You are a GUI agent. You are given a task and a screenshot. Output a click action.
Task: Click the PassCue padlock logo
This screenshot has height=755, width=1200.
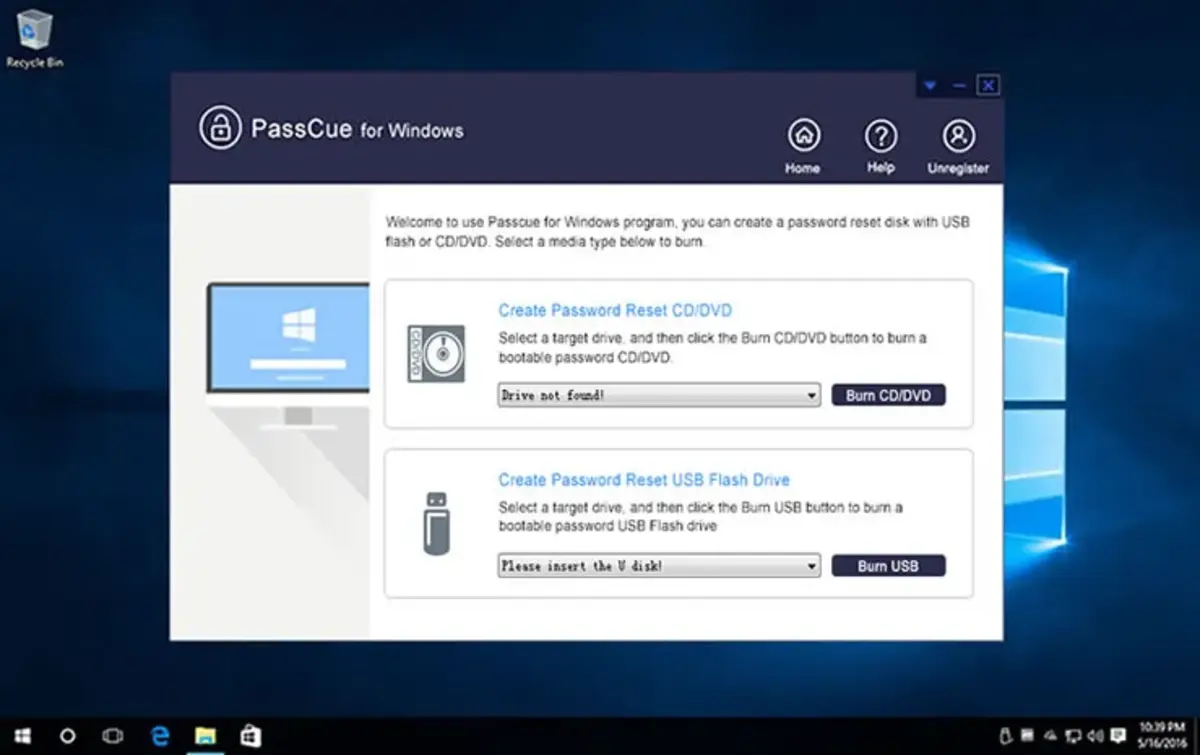point(219,129)
